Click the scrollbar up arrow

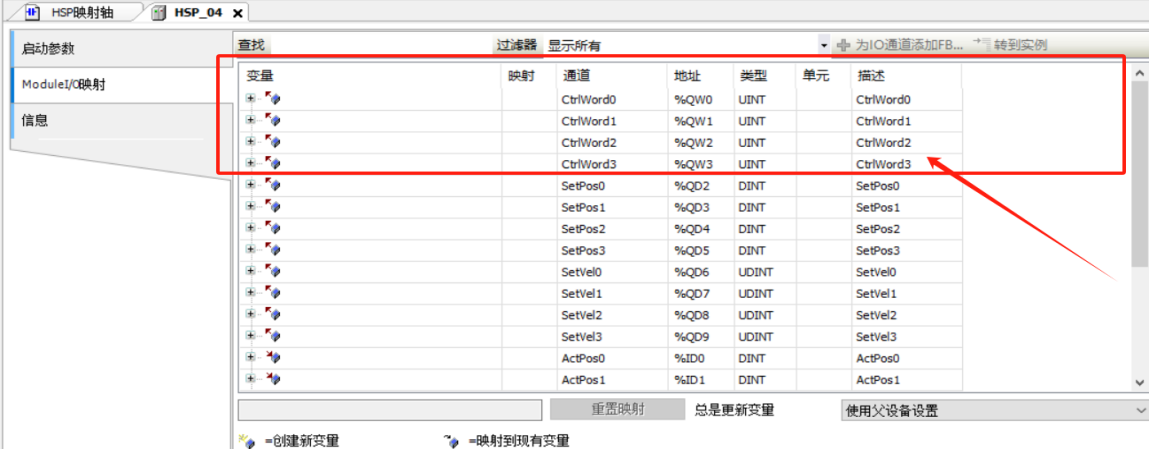pyautogui.click(x=1139, y=73)
